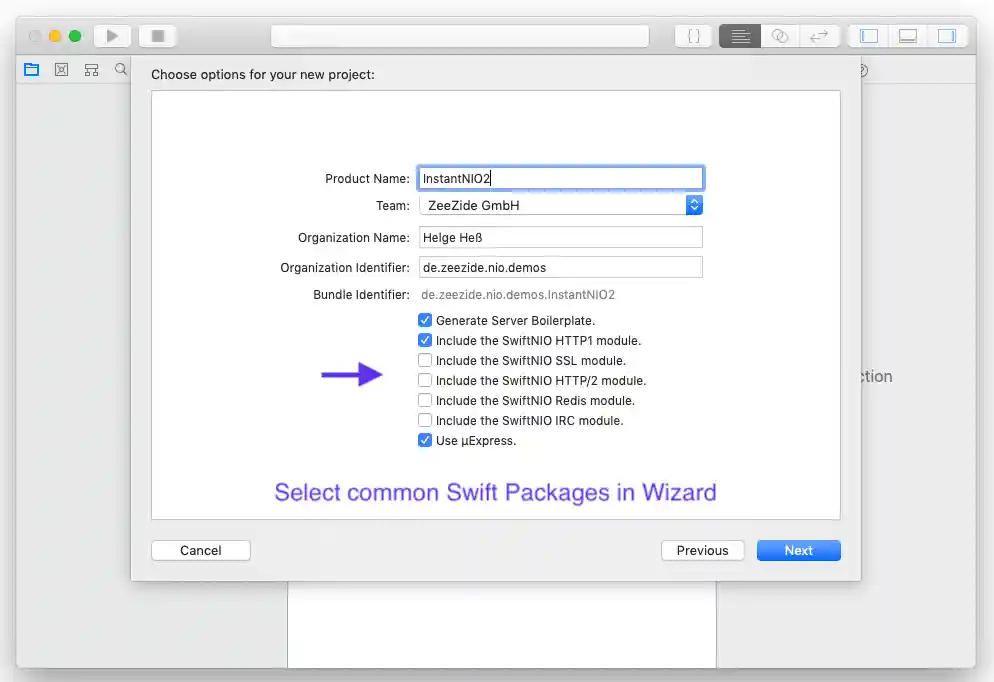Click the Run play button

[x=112, y=34]
